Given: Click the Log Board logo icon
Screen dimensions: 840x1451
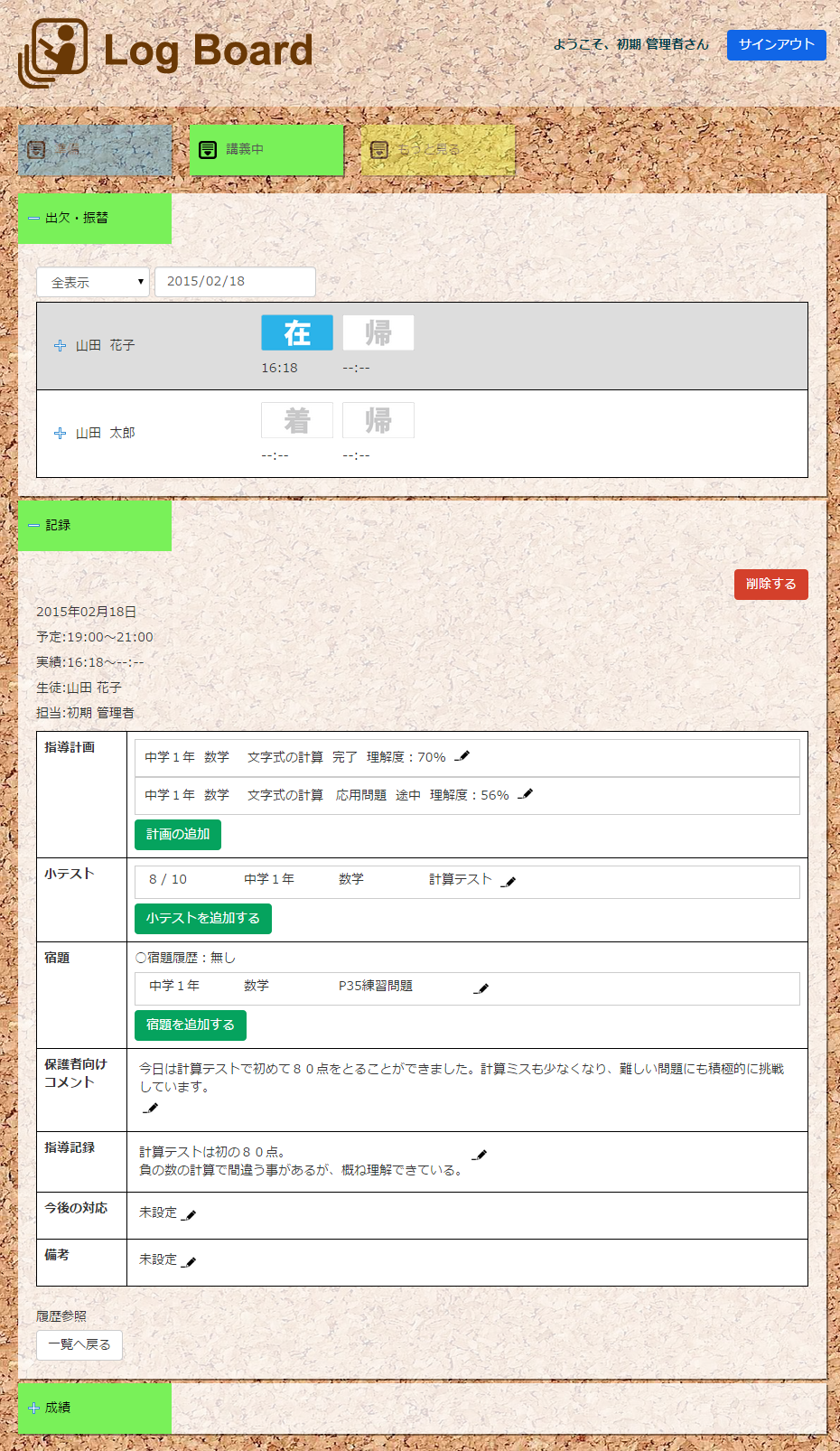Looking at the screenshot, I should (x=53, y=53).
